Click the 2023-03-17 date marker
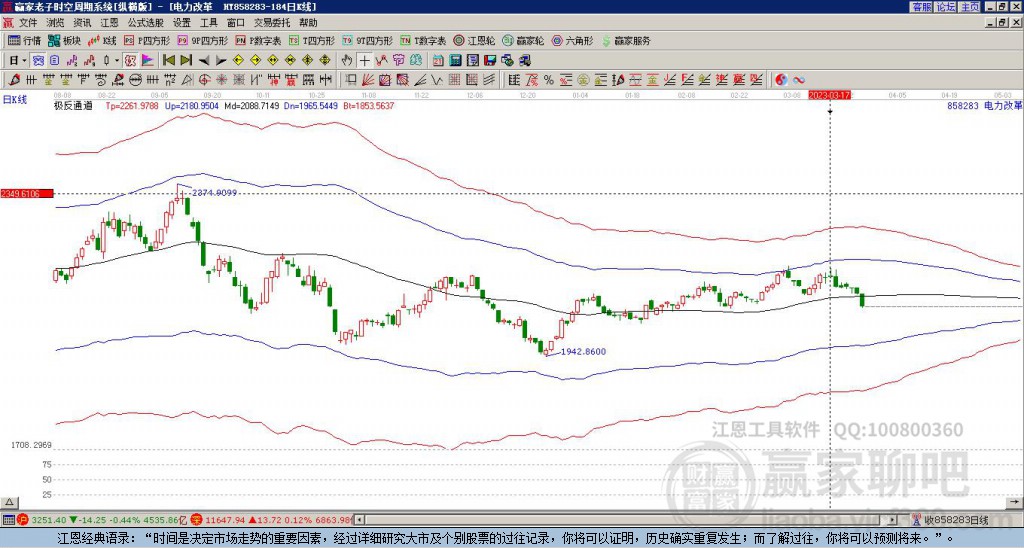The image size is (1024, 548). pos(829,95)
